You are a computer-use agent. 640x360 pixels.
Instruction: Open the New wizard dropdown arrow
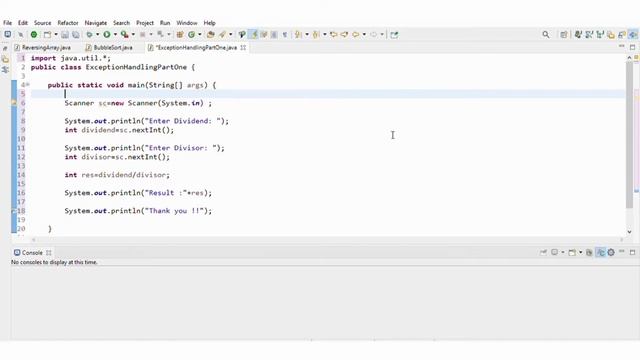(56, 35)
